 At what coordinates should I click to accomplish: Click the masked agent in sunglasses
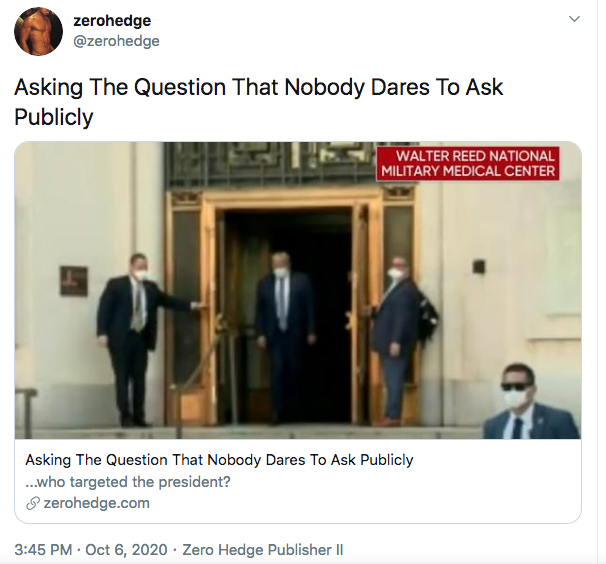531,401
